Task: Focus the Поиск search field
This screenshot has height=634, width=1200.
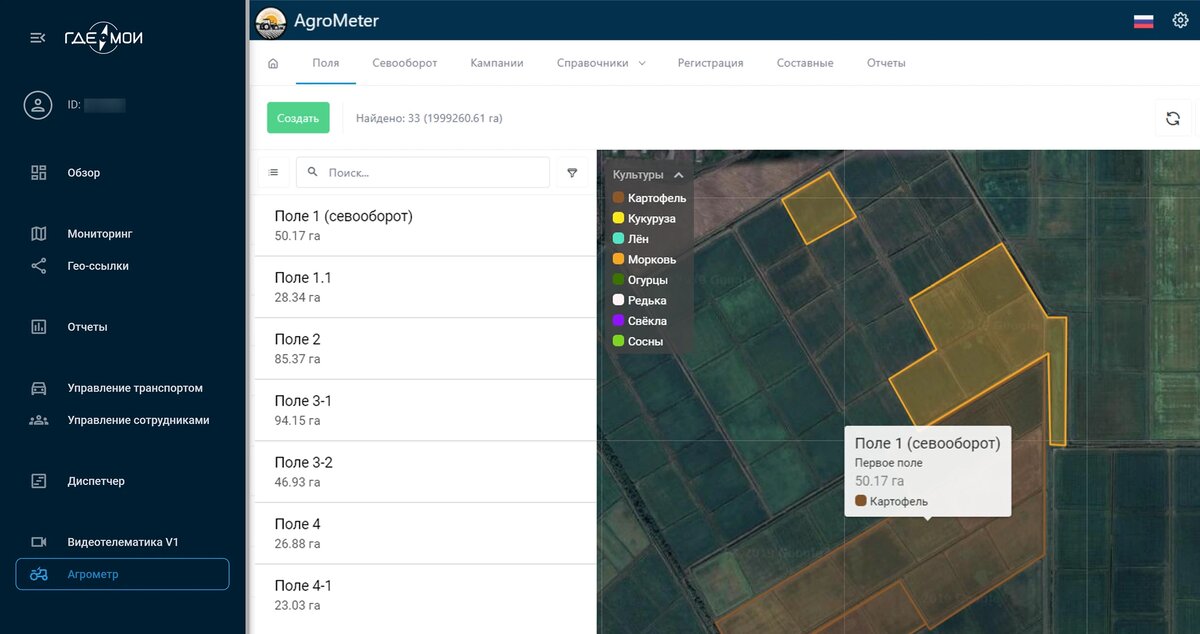Action: [x=423, y=172]
